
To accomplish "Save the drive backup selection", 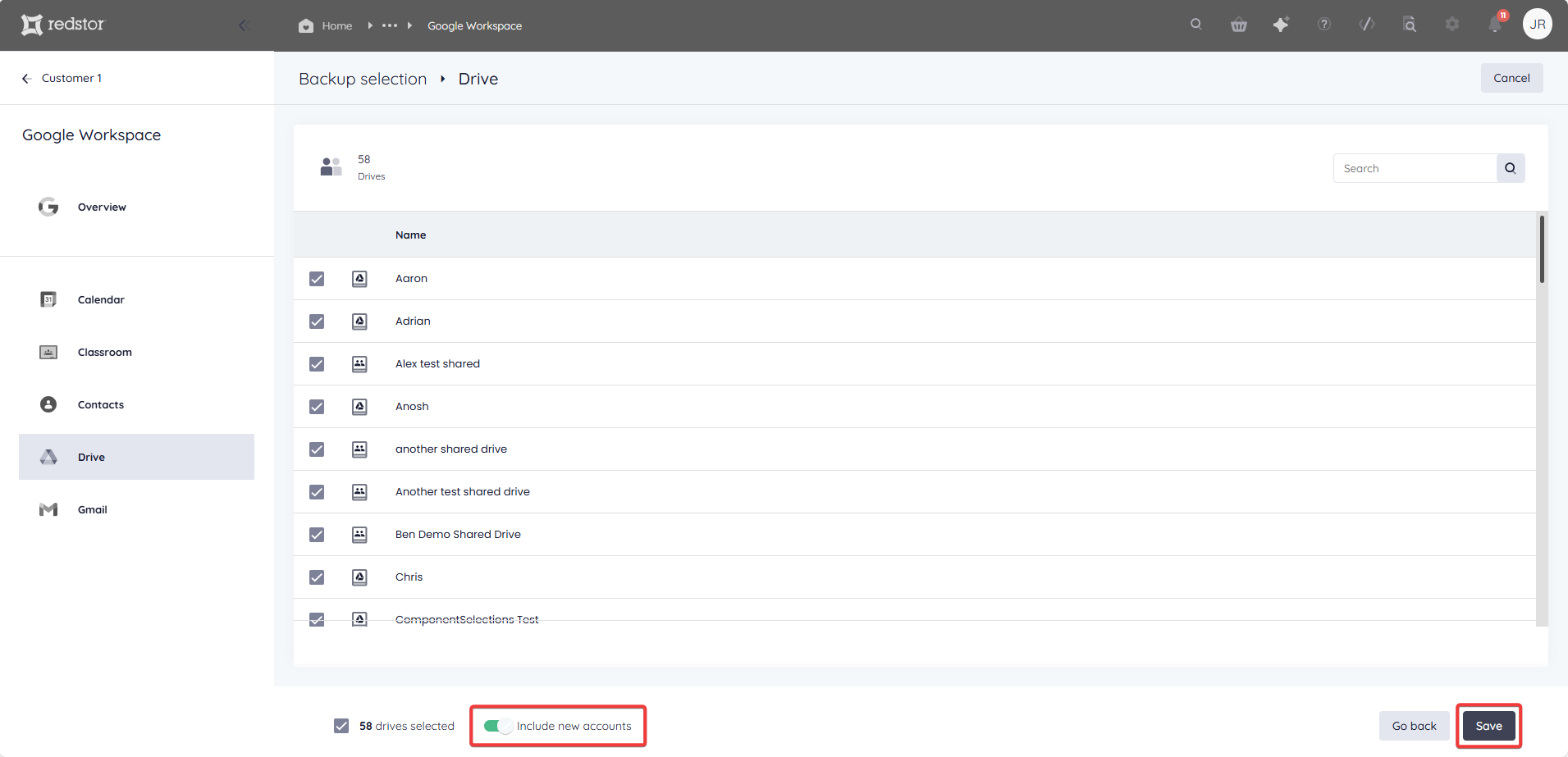I will pos(1489,726).
